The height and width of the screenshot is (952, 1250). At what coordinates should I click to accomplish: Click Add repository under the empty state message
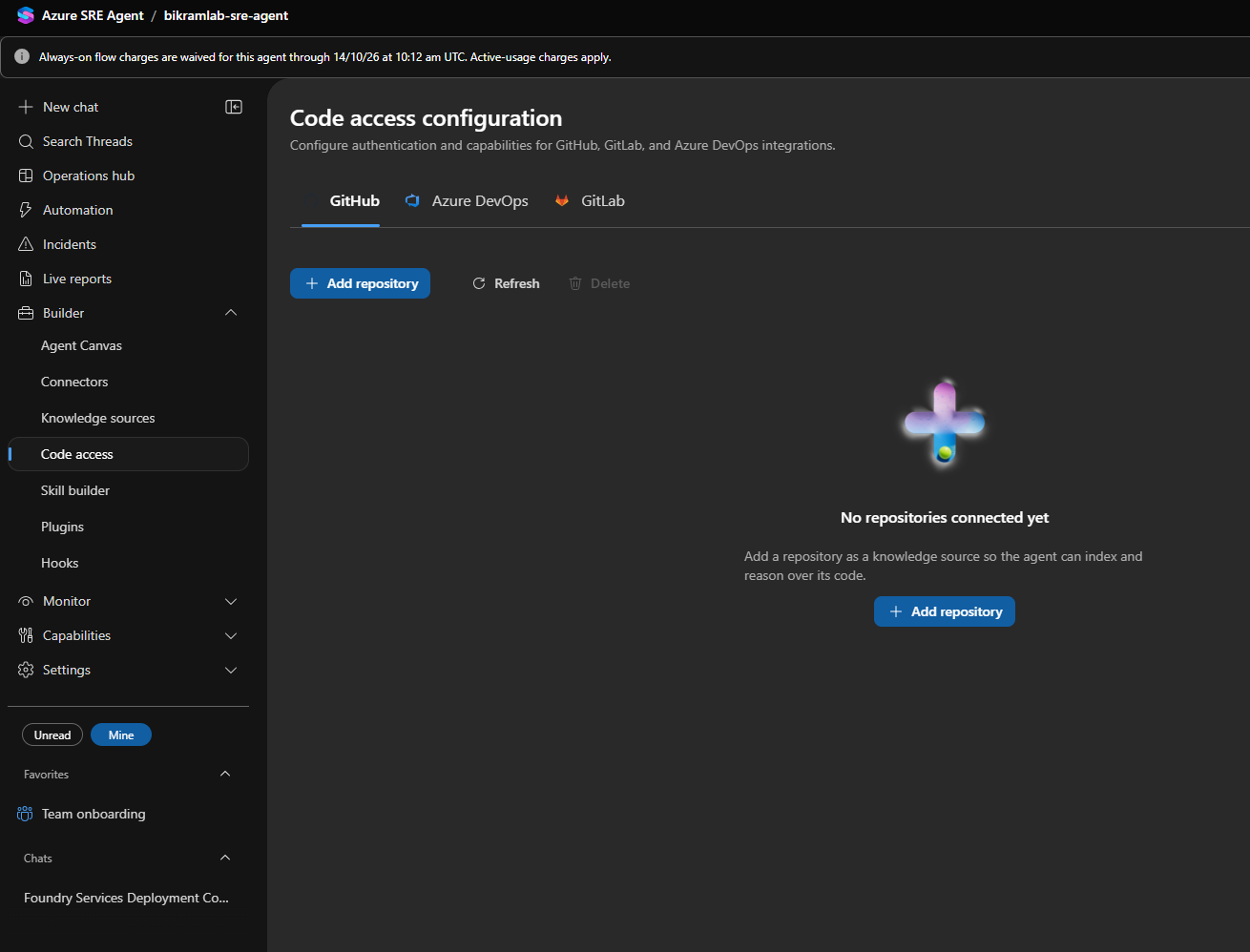point(944,611)
